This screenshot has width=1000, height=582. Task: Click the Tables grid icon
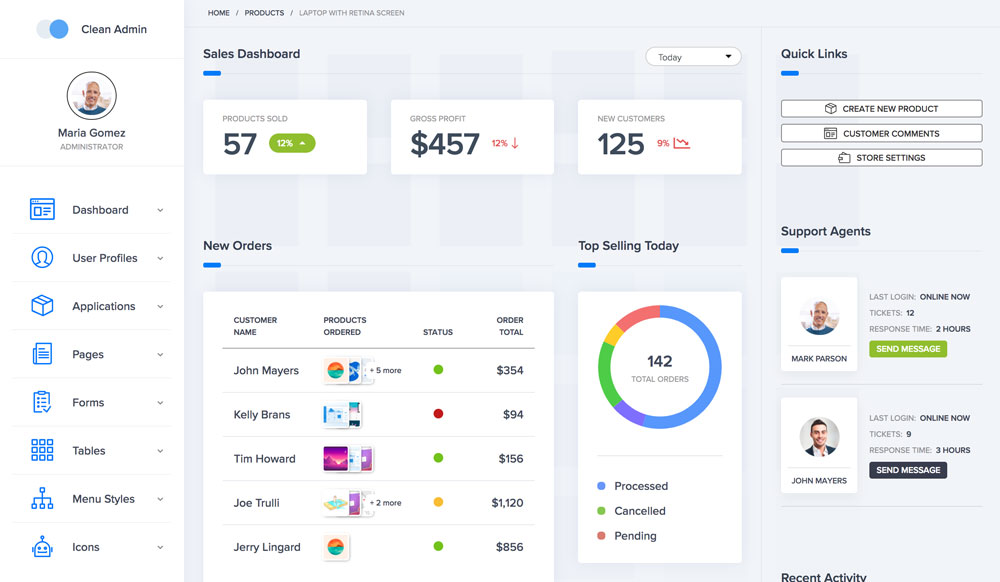[42, 450]
